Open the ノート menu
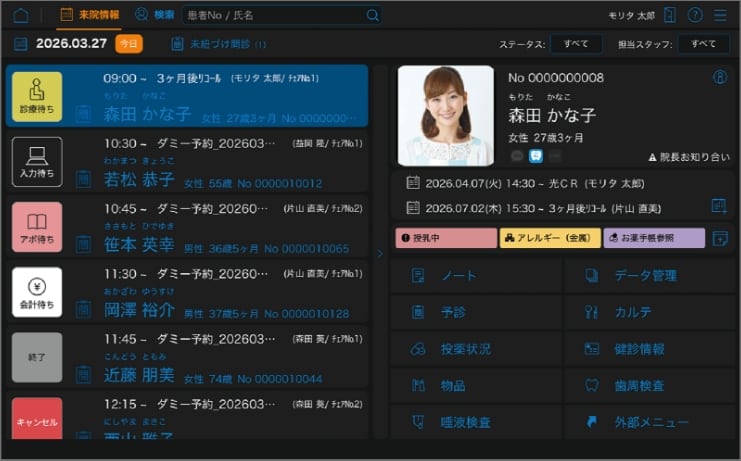Viewport: 741px width, 461px height. pyautogui.click(x=476, y=275)
